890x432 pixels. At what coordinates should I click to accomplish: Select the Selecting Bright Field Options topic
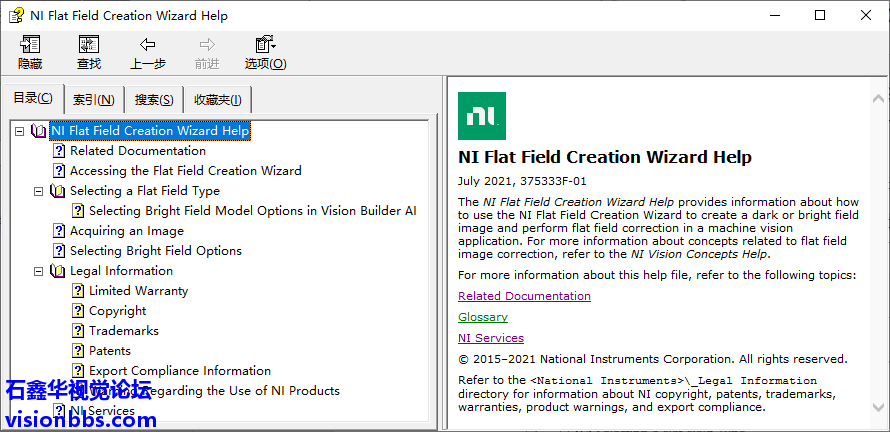tap(156, 251)
